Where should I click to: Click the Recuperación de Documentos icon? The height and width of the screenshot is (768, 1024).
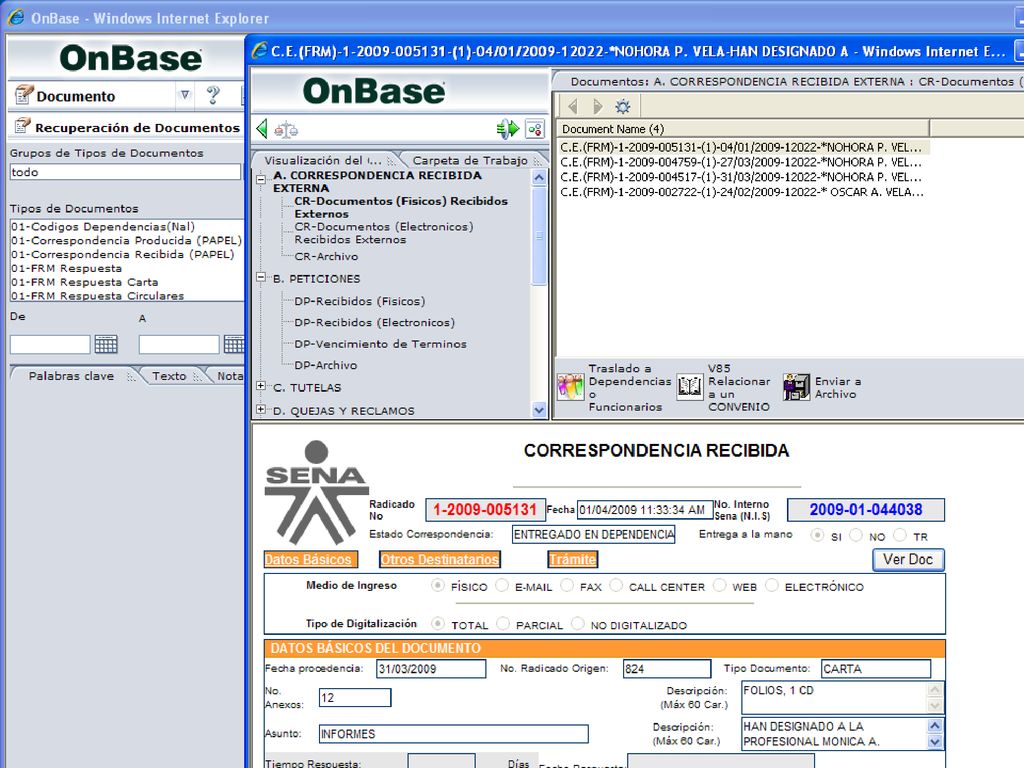[23, 125]
